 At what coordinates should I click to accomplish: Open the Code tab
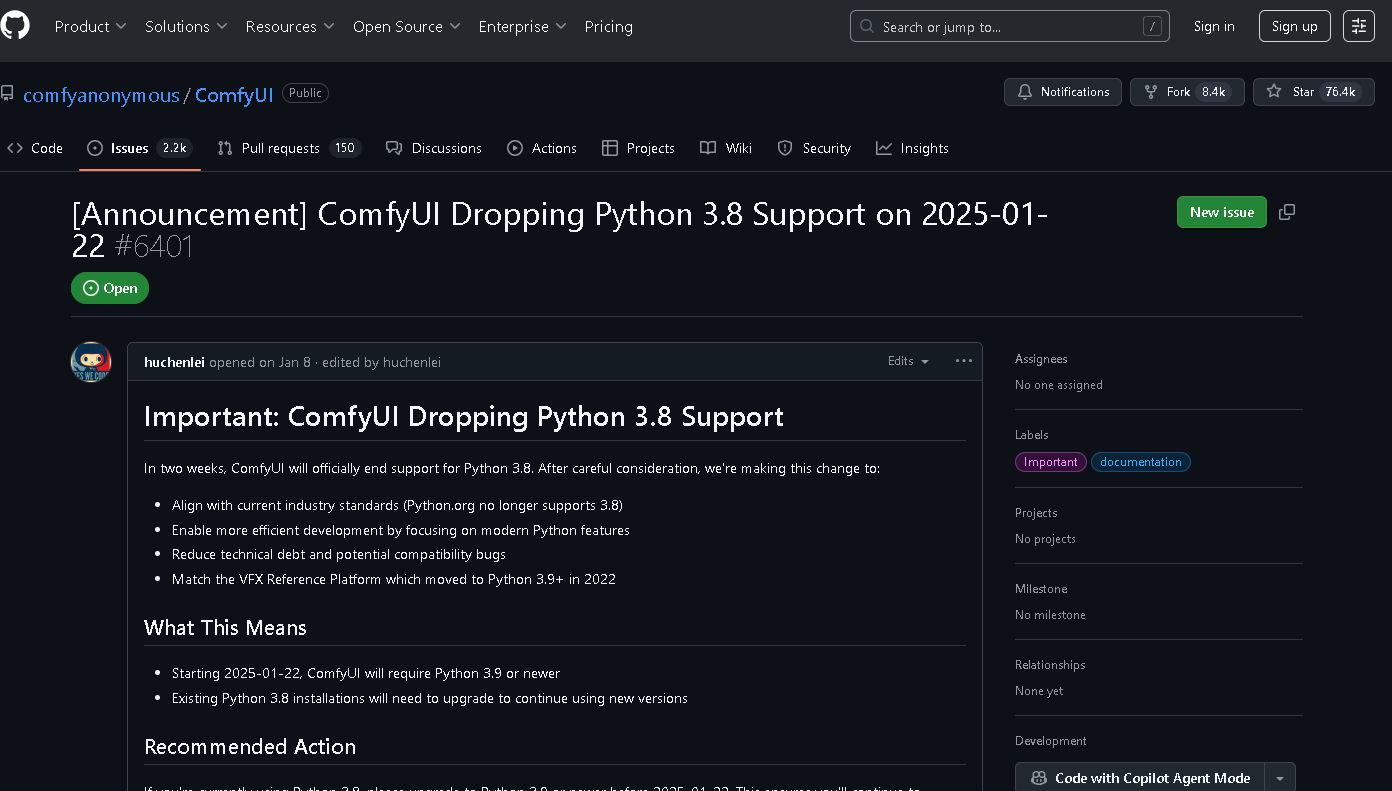coord(35,148)
